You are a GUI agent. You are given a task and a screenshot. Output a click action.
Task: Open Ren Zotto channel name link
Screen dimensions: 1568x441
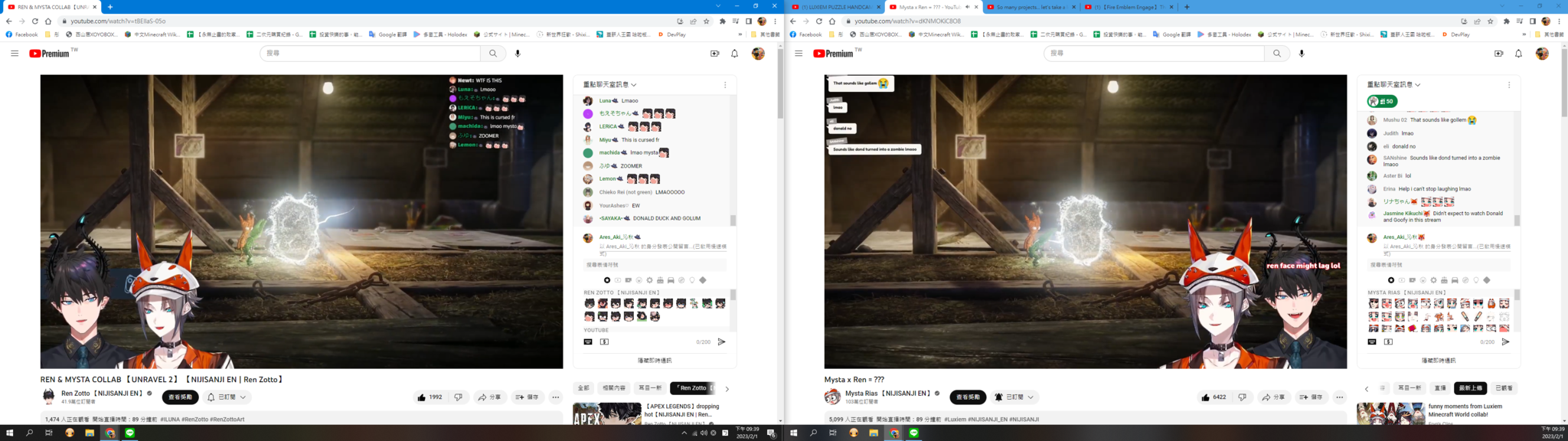point(102,394)
